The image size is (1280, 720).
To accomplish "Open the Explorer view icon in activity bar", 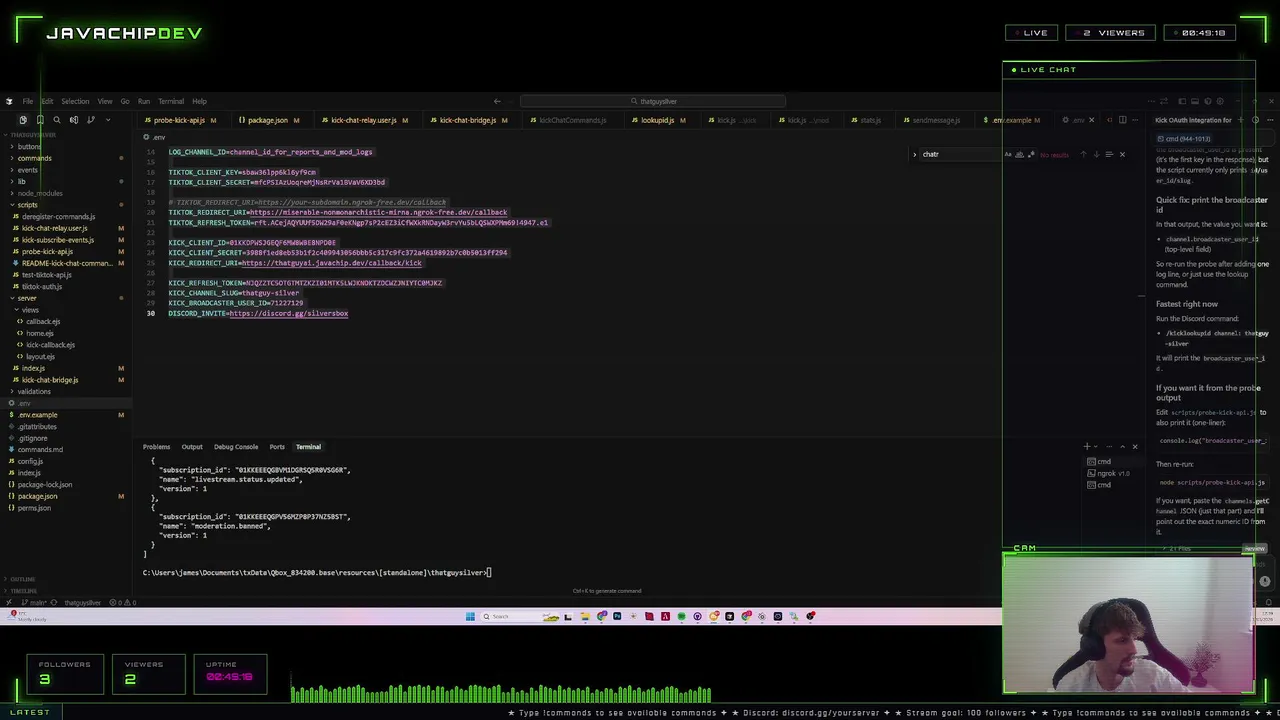I will point(22,120).
